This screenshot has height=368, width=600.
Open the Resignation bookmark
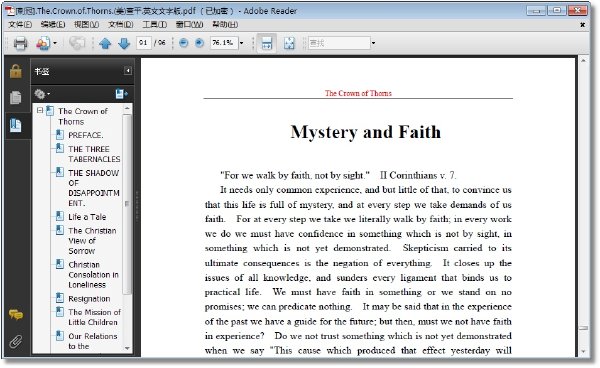click(x=89, y=299)
